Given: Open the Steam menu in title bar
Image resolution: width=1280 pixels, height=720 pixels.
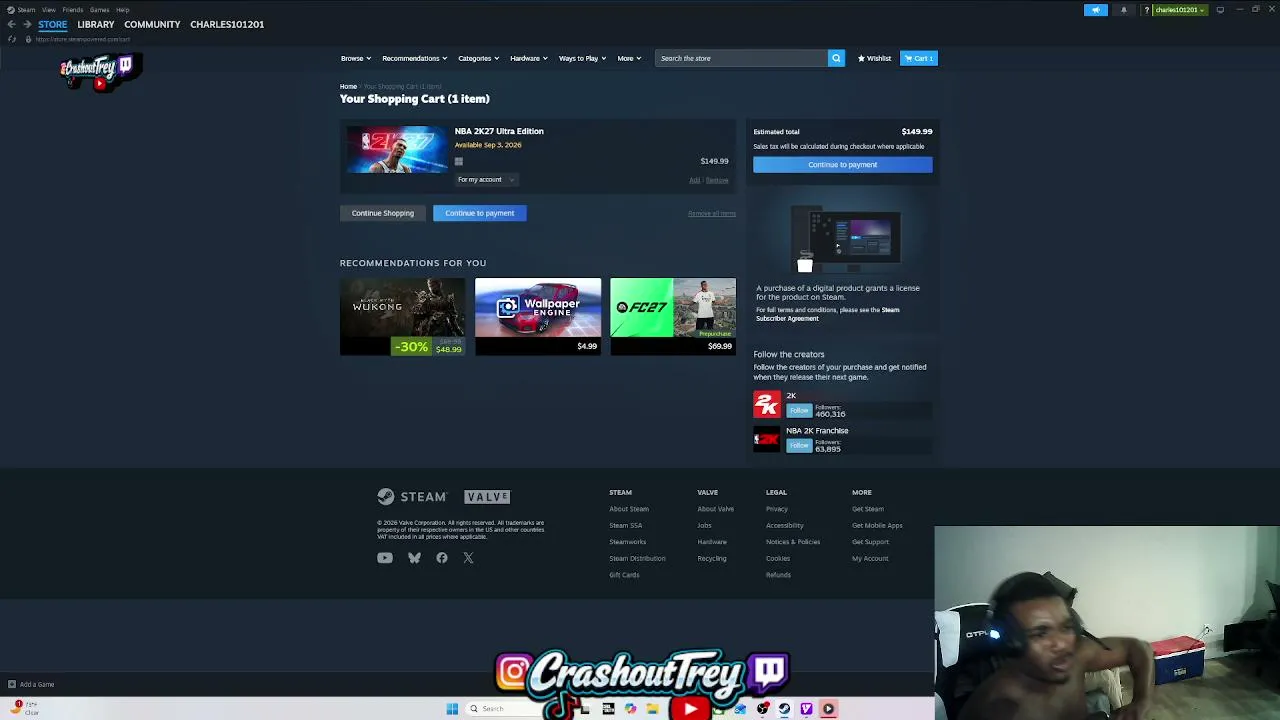Looking at the screenshot, I should coord(22,10).
